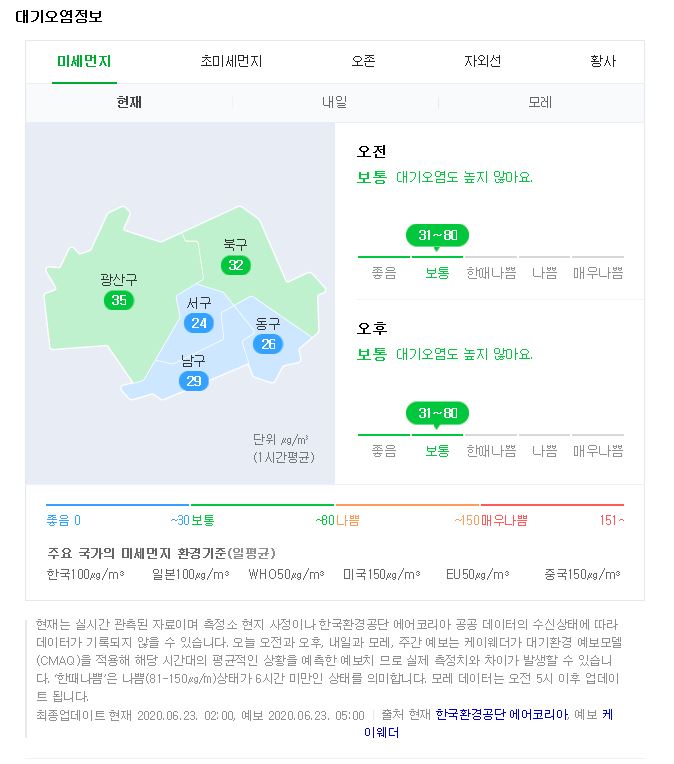Screen dimensions: 674x764
Task: Show the 내일 forecast tab
Action: point(335,102)
